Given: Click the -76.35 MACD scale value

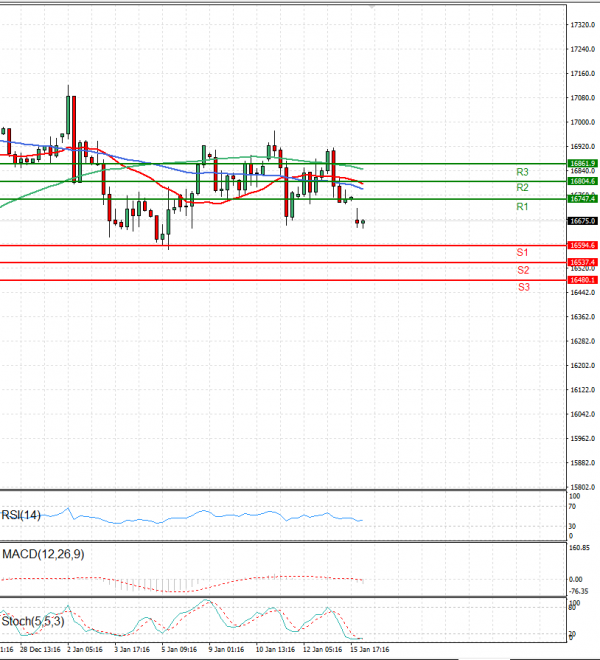Looking at the screenshot, I should click(x=579, y=591).
